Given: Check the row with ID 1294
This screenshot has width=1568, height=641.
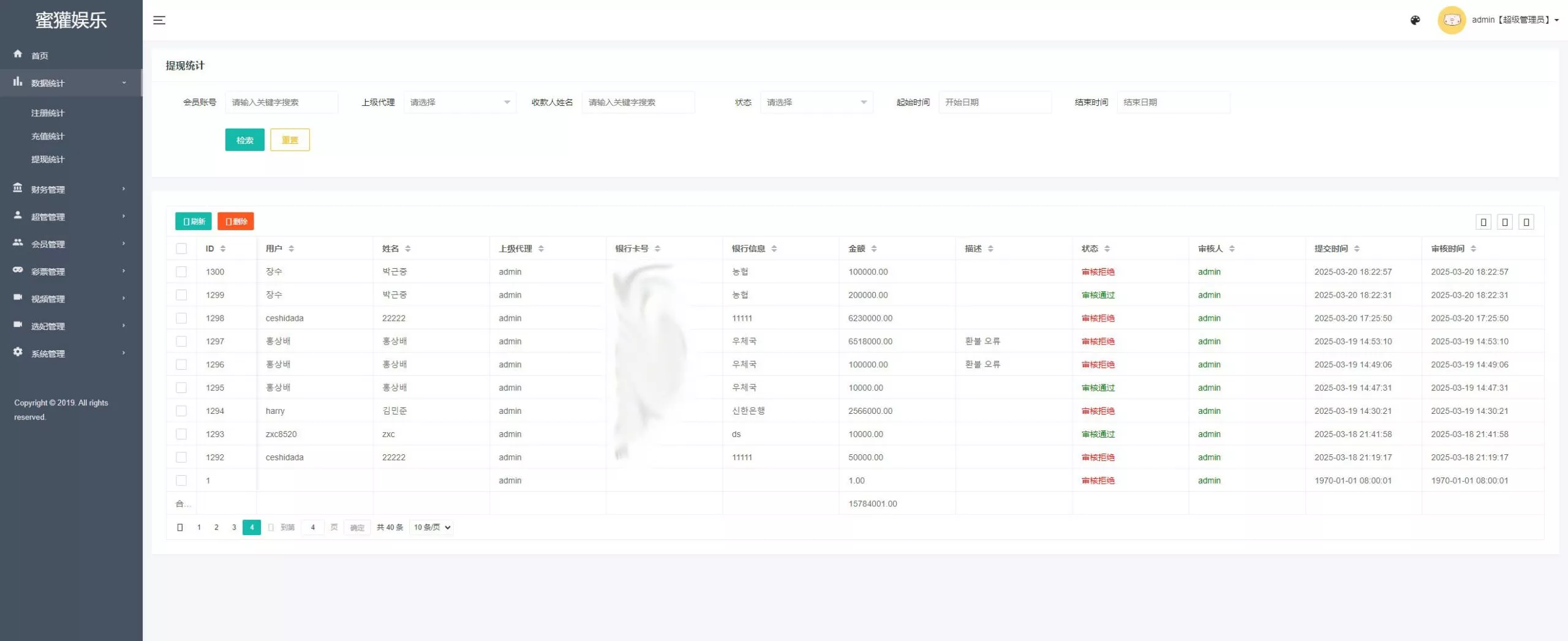Looking at the screenshot, I should [181, 411].
